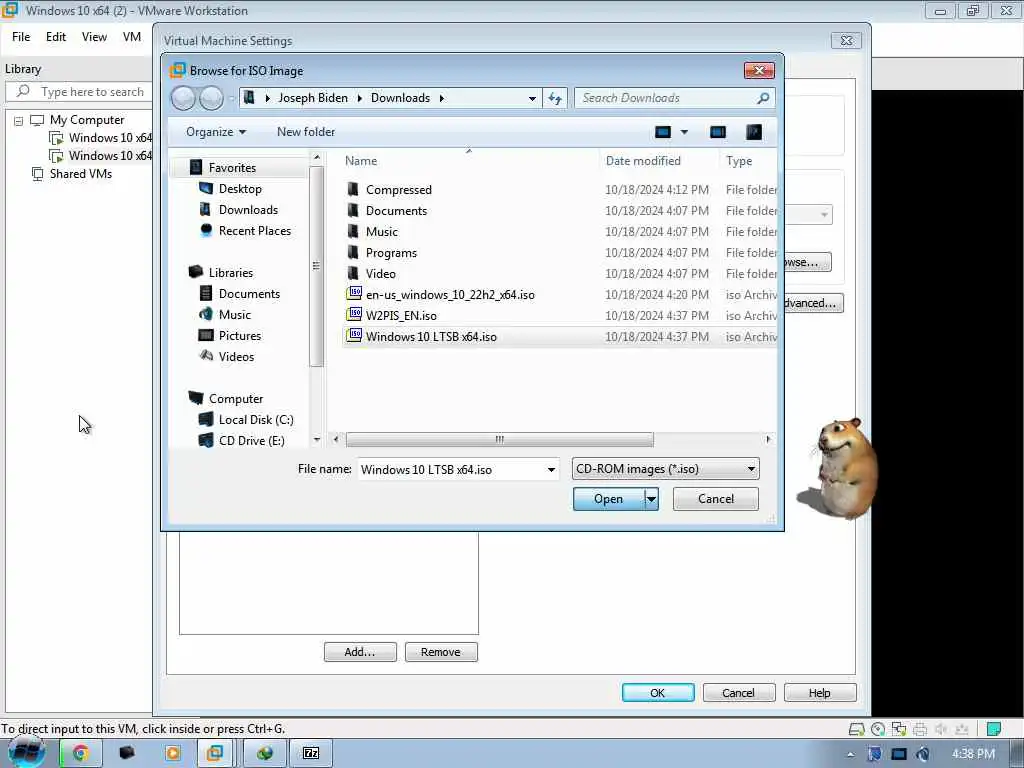Viewport: 1024px width, 768px height.
Task: Click the refresh button beside the address bar
Action: point(555,98)
